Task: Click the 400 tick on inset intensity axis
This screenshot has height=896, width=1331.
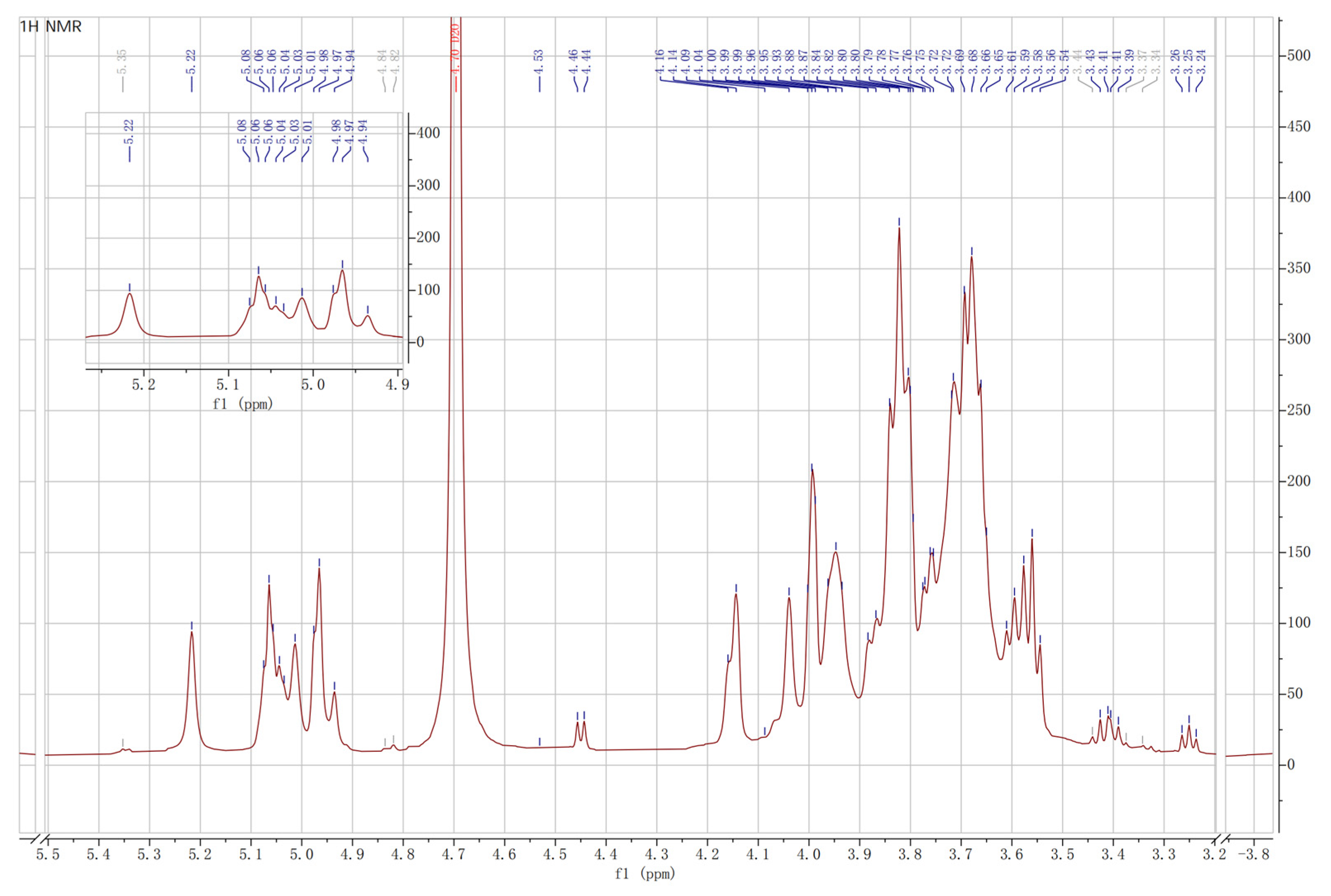Action: [x=428, y=133]
